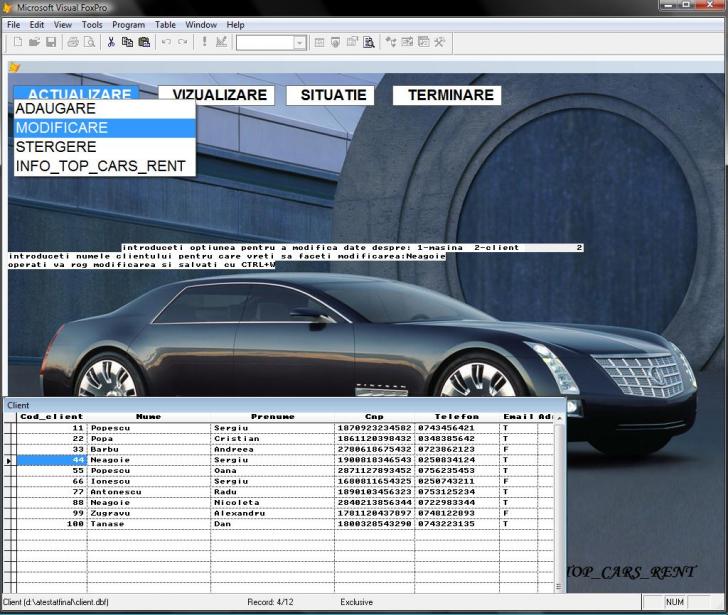Click the Paste toolbar icon

point(144,42)
